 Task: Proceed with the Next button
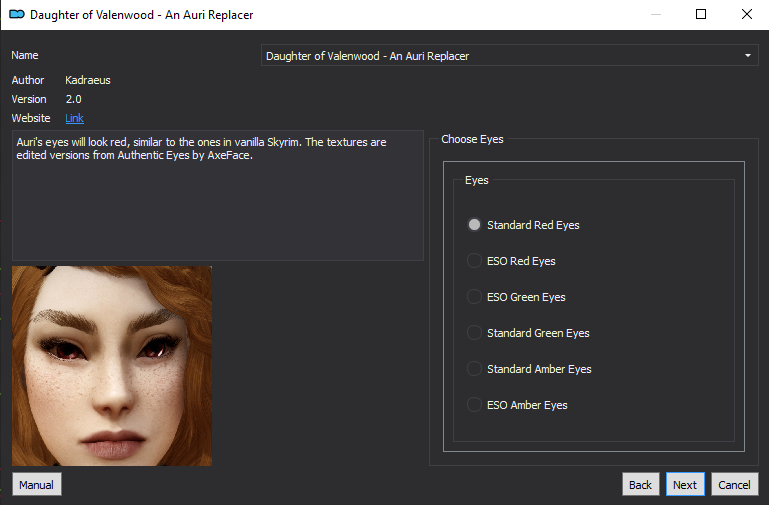pos(685,484)
